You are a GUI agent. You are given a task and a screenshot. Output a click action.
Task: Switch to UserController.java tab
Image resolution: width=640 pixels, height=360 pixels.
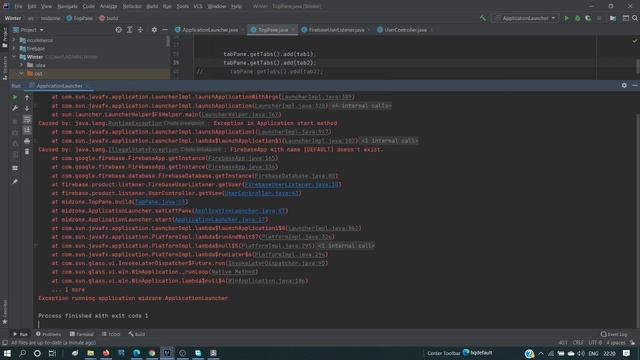point(404,30)
